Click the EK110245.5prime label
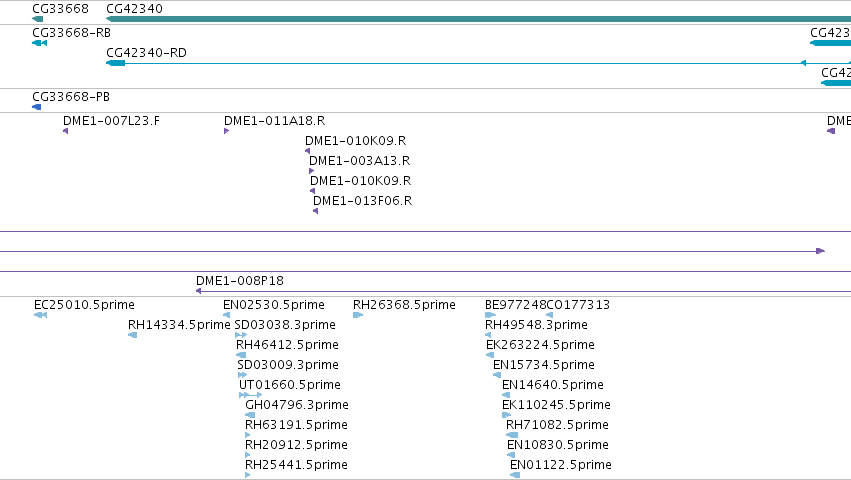Image resolution: width=851 pixels, height=480 pixels. coord(556,405)
